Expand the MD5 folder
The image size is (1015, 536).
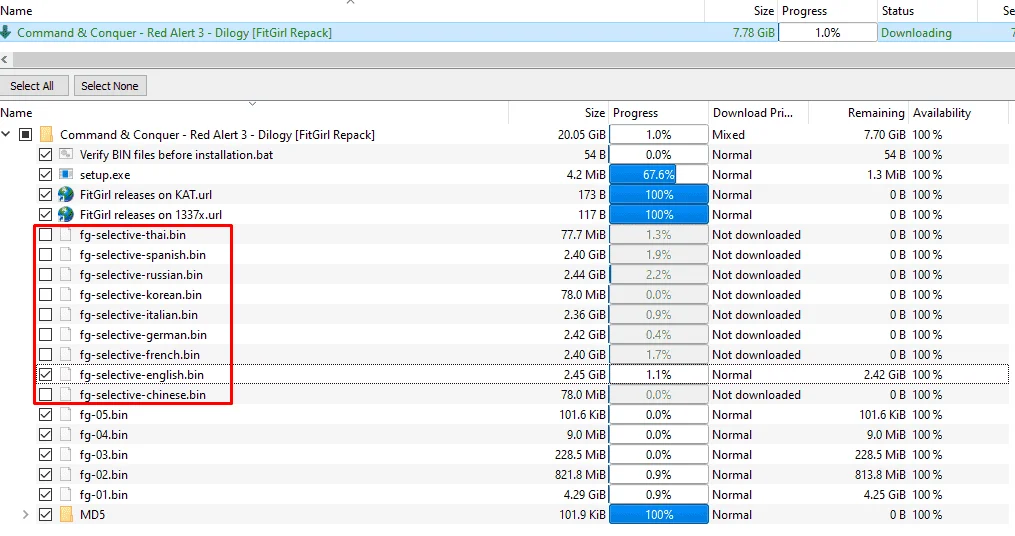pos(25,515)
